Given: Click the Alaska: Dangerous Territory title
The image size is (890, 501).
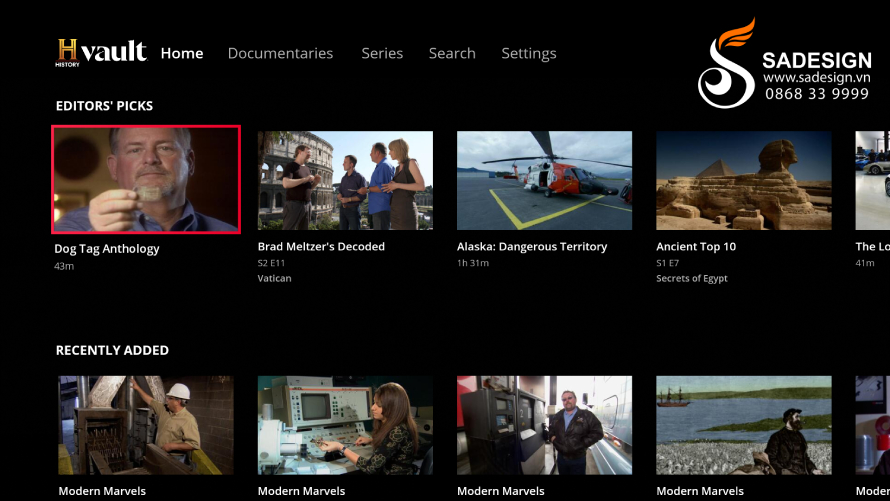Looking at the screenshot, I should coord(532,247).
